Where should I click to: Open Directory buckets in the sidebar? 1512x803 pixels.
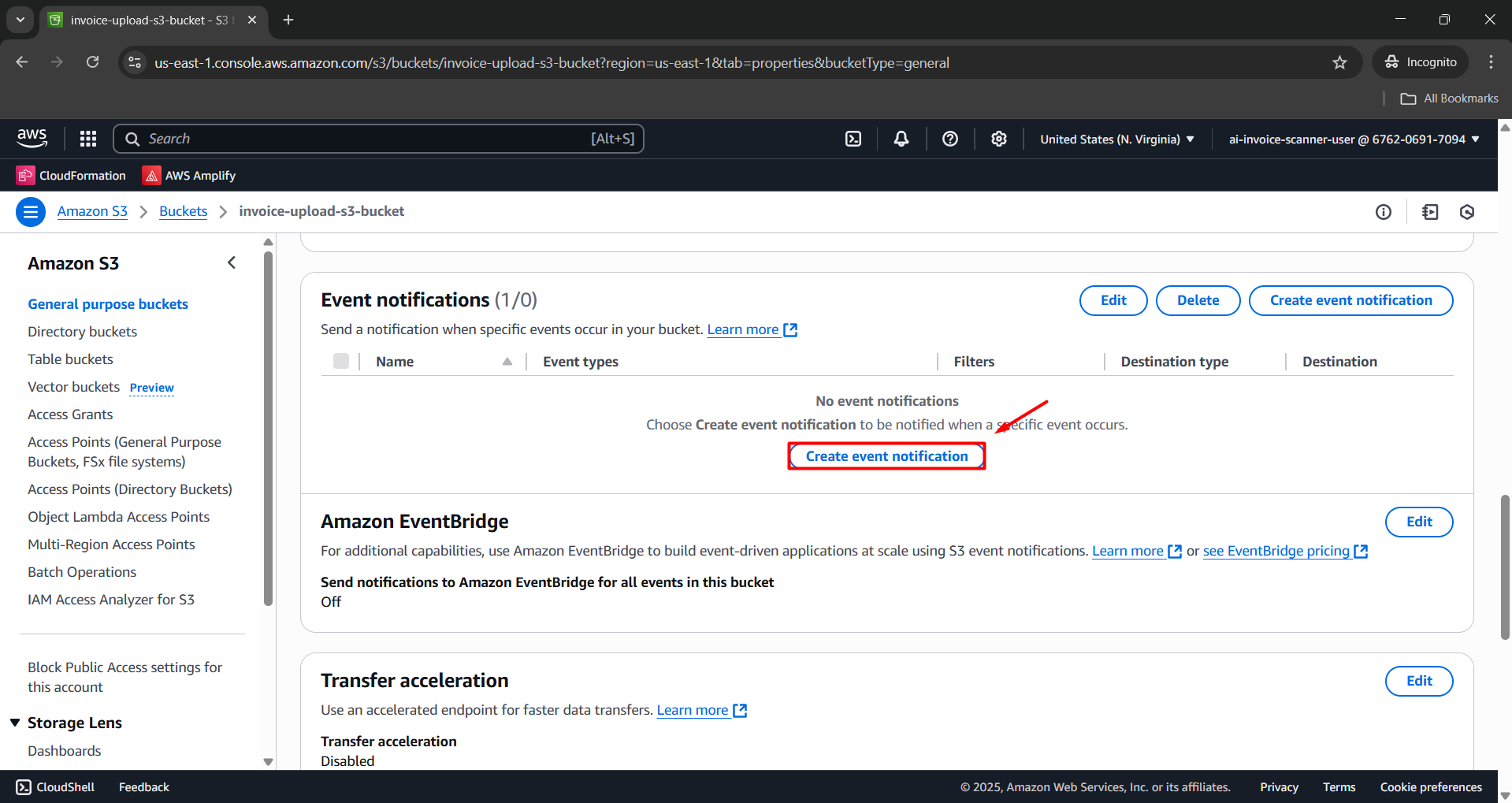pyautogui.click(x=82, y=332)
